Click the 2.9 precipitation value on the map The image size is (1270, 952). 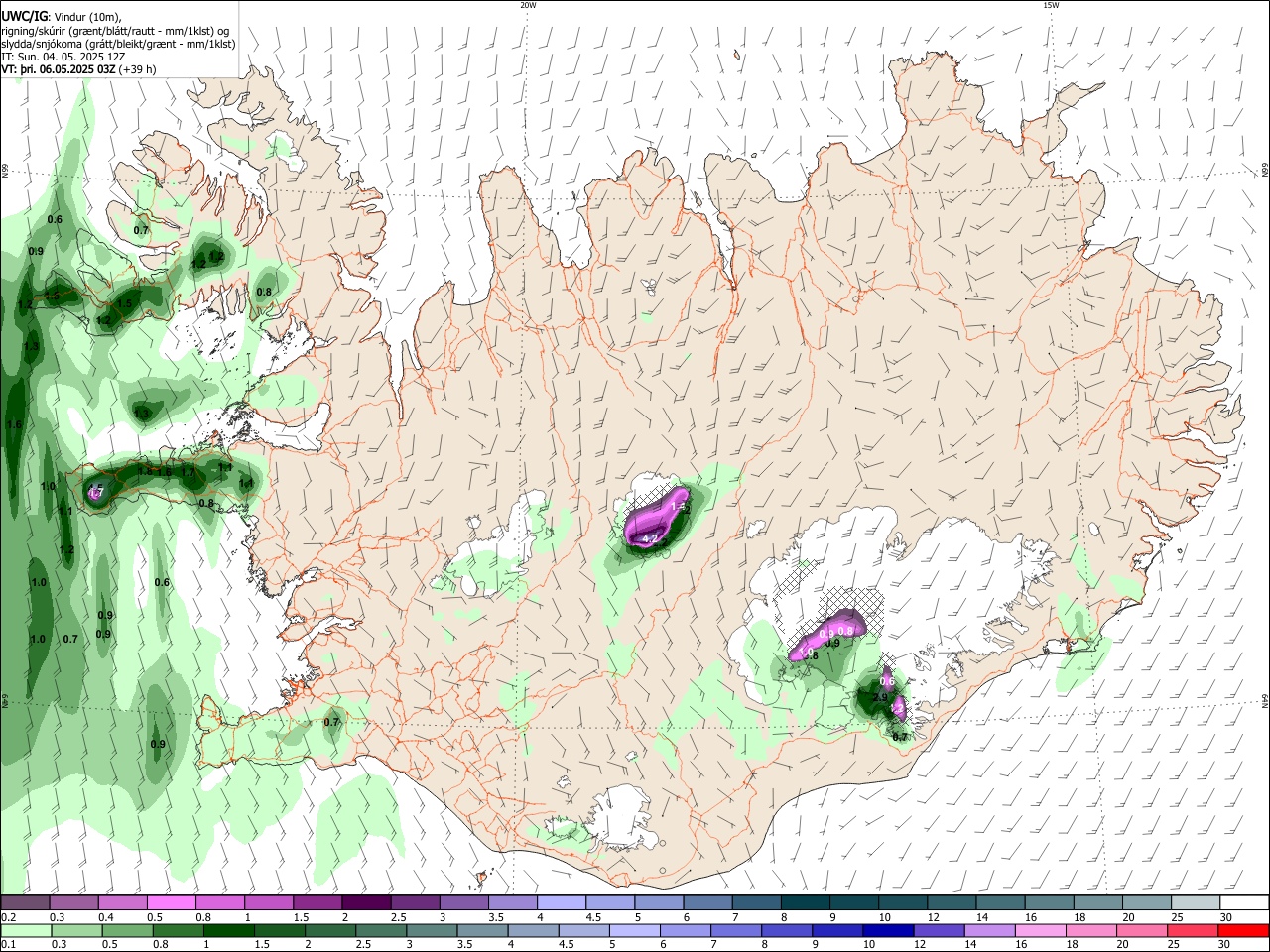pyautogui.click(x=879, y=697)
